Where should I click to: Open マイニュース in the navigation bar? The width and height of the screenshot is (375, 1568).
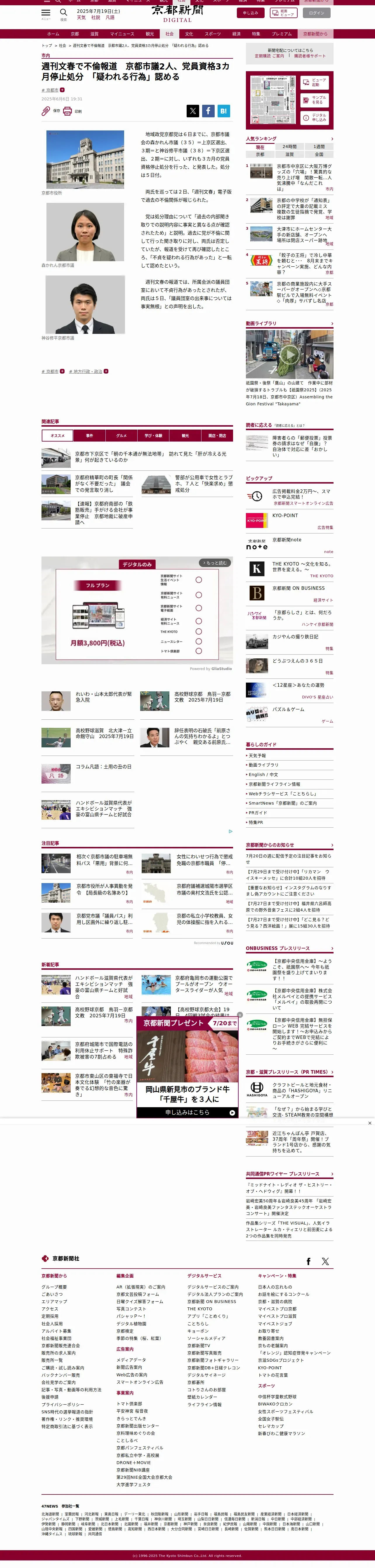click(122, 34)
